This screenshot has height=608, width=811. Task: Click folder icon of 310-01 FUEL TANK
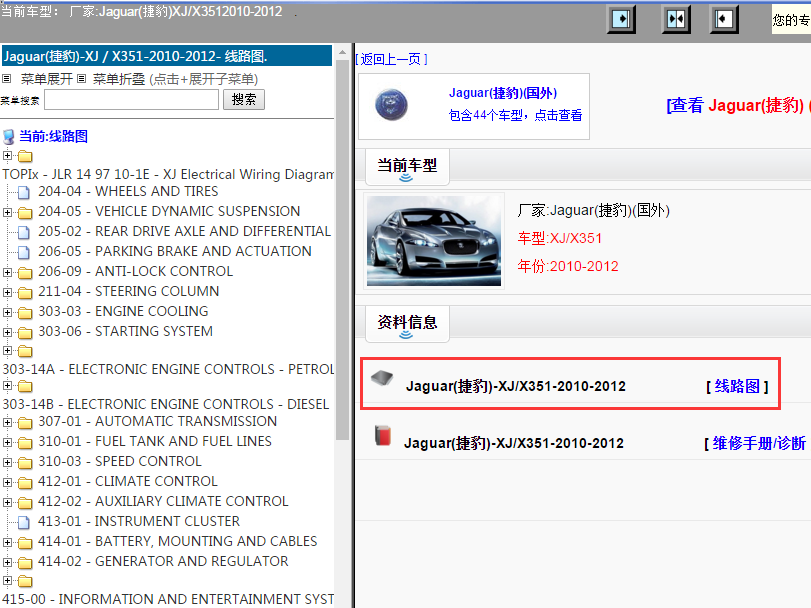coord(25,443)
